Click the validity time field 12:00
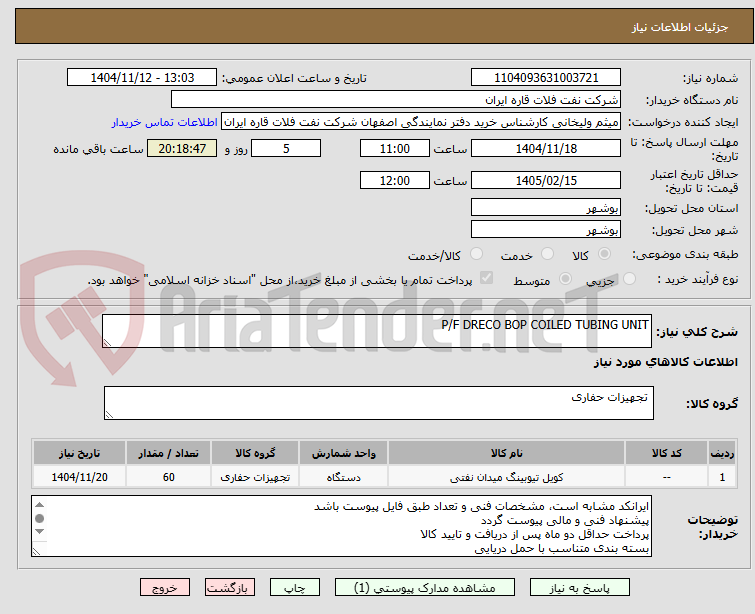The width and height of the screenshot is (755, 614). (394, 180)
